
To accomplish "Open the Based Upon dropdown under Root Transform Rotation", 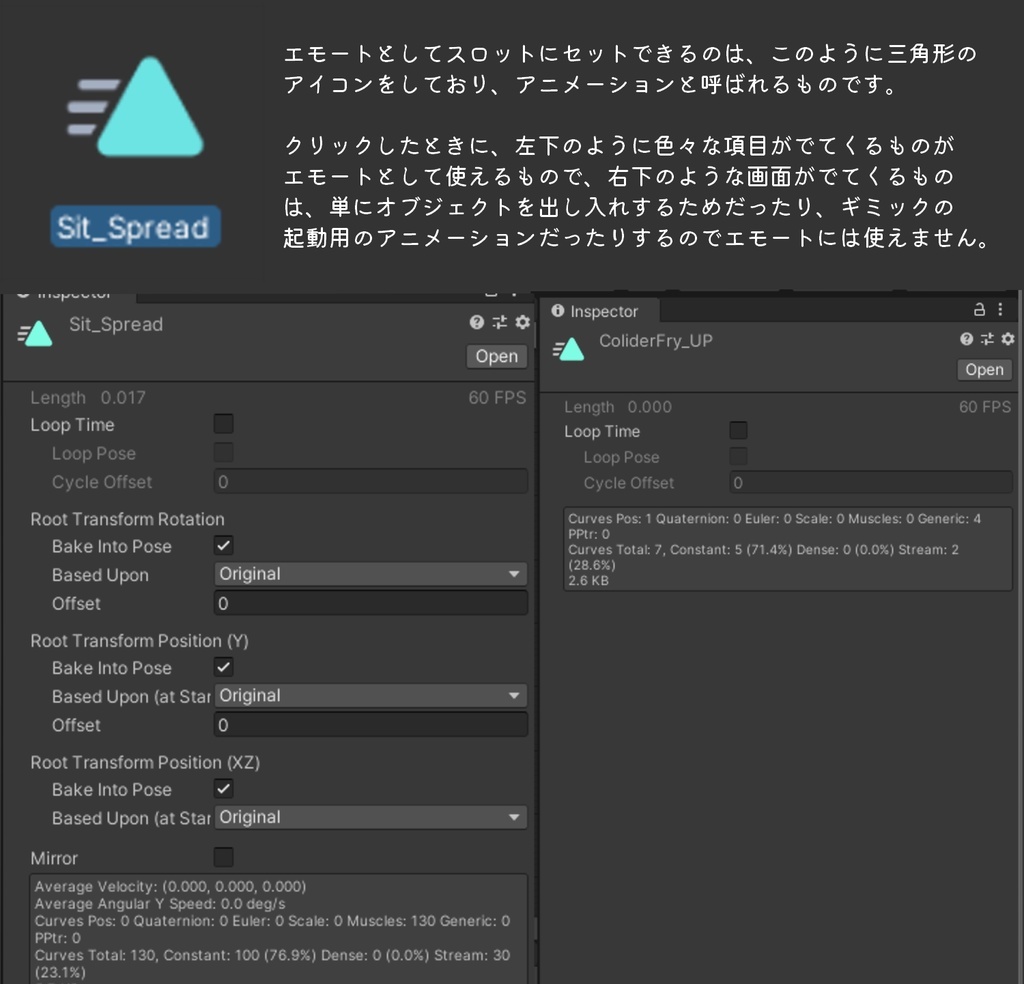I will point(370,574).
